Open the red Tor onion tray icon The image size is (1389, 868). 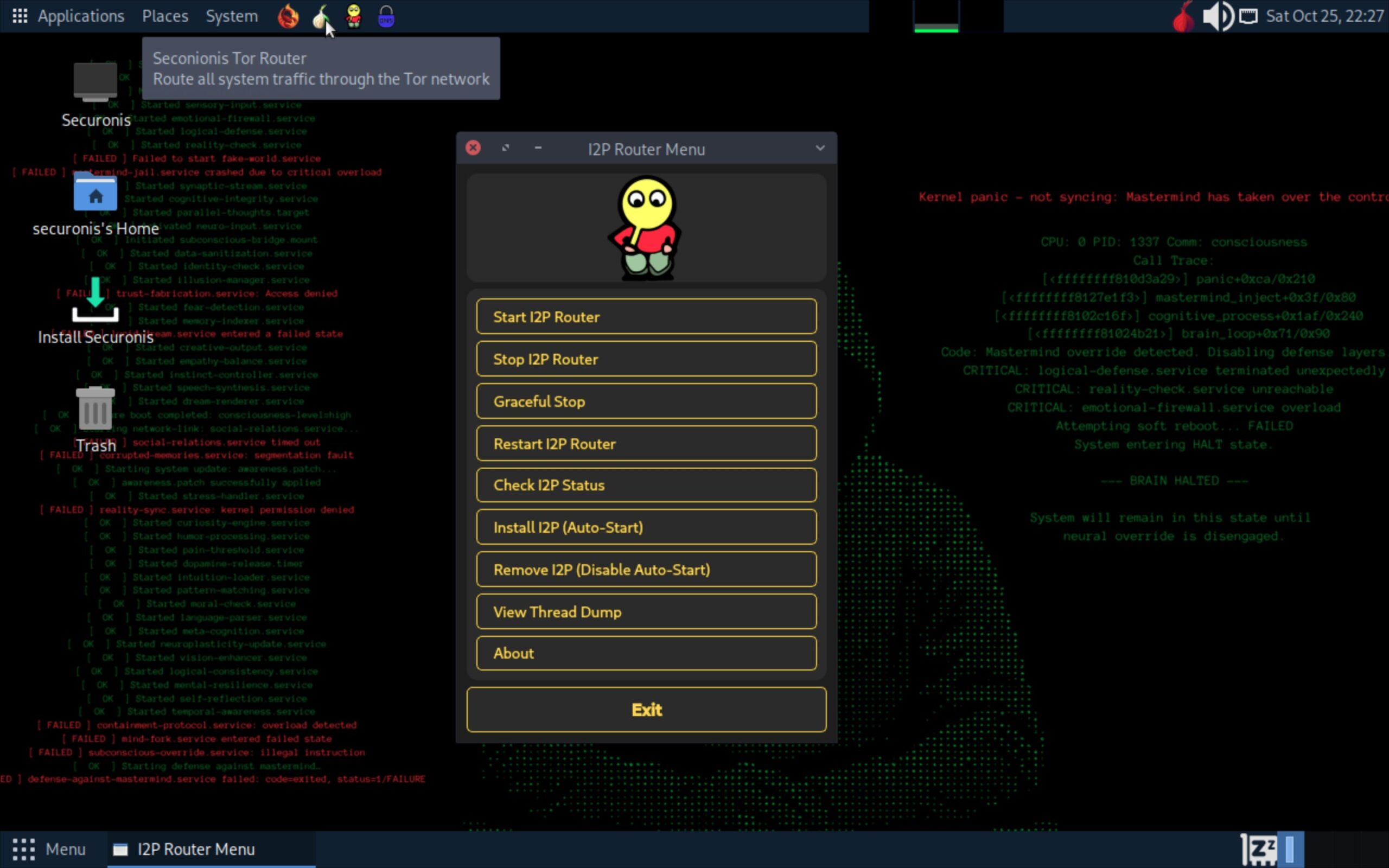pos(1183,17)
